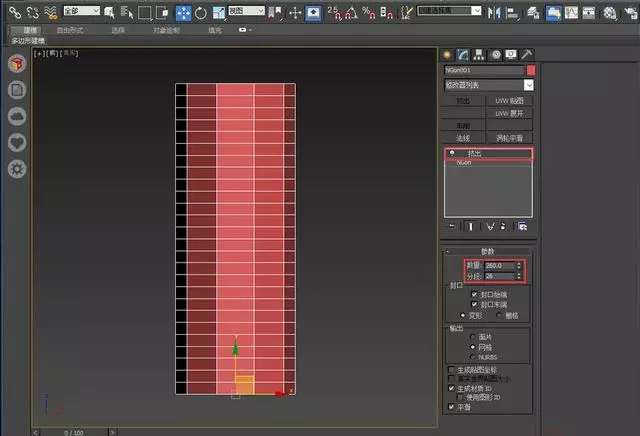Image resolution: width=640 pixels, height=436 pixels.
Task: Toggle the 封口始端 (Cap Start) checkbox
Action: pyautogui.click(x=475, y=295)
